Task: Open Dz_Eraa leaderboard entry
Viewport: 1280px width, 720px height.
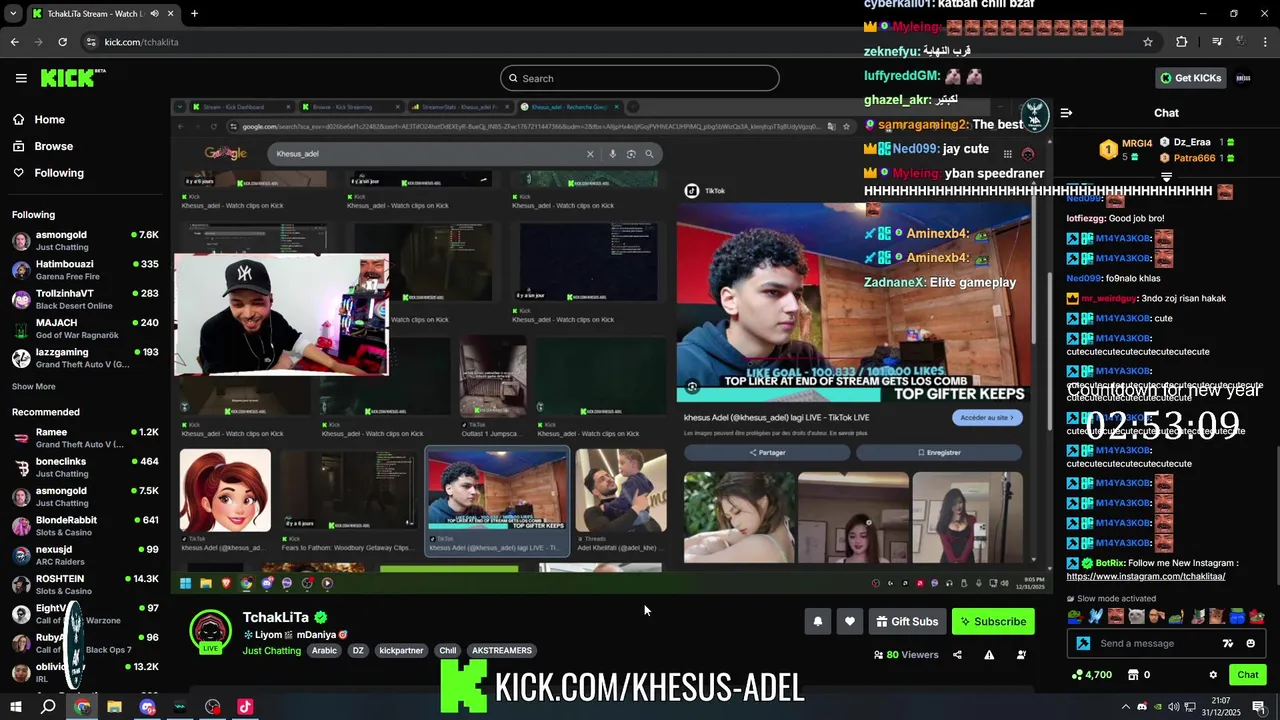Action: [1198, 143]
